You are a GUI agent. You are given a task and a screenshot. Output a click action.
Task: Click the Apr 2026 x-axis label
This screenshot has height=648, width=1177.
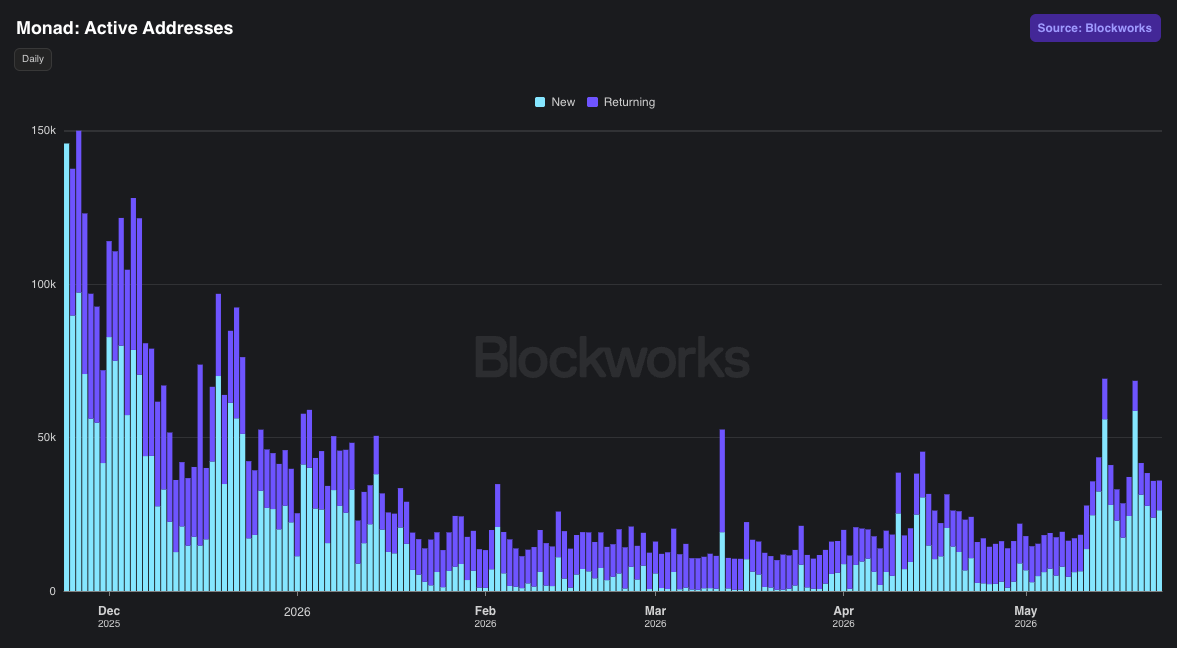coord(843,616)
